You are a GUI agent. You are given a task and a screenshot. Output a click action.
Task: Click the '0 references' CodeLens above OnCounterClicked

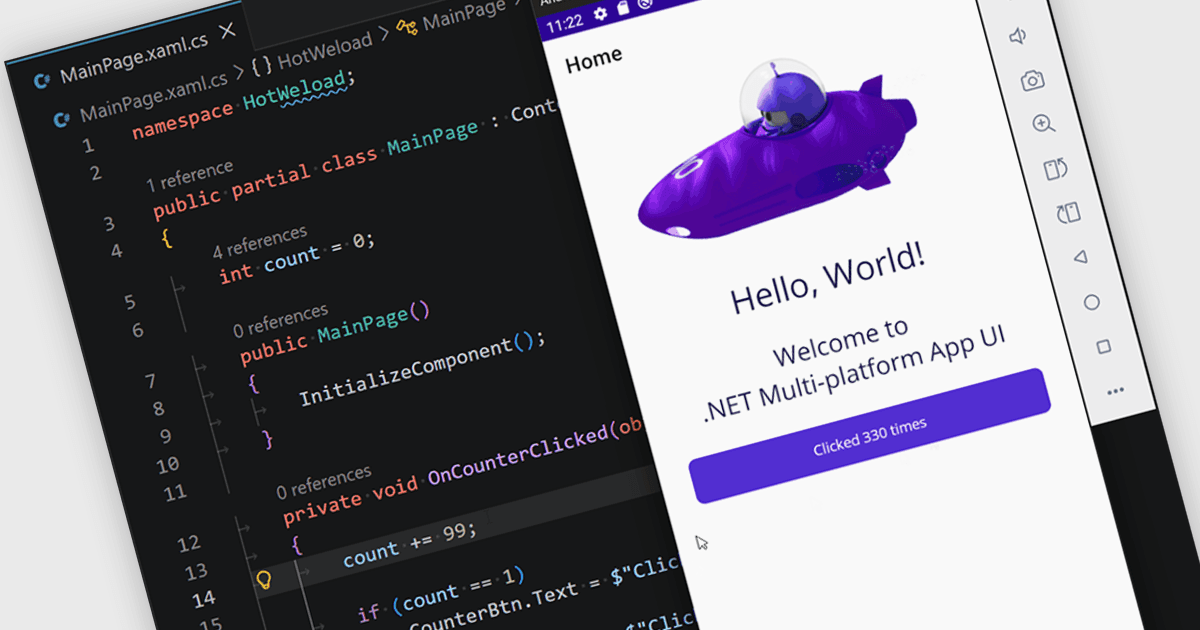click(323, 480)
